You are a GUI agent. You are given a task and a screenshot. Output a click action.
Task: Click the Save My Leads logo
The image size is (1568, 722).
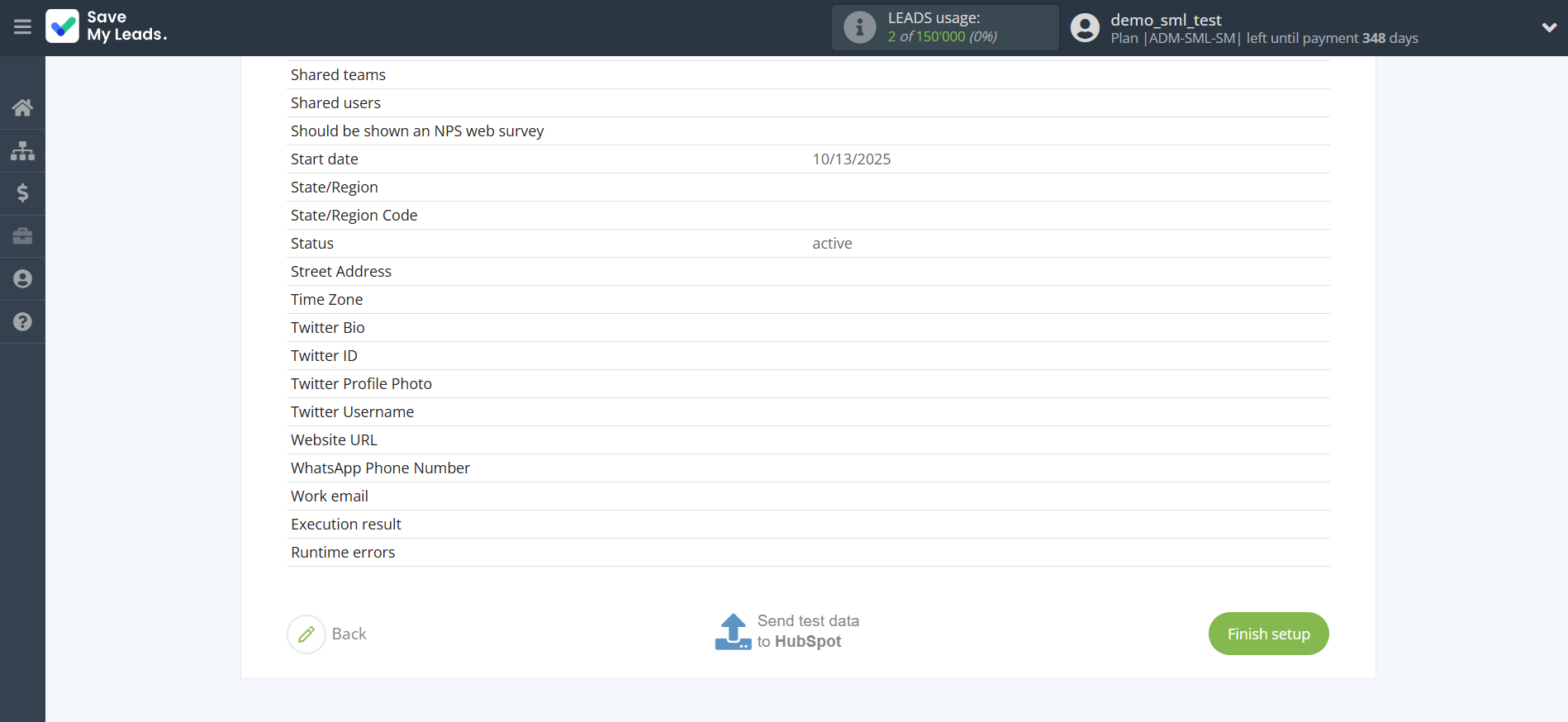(x=107, y=26)
